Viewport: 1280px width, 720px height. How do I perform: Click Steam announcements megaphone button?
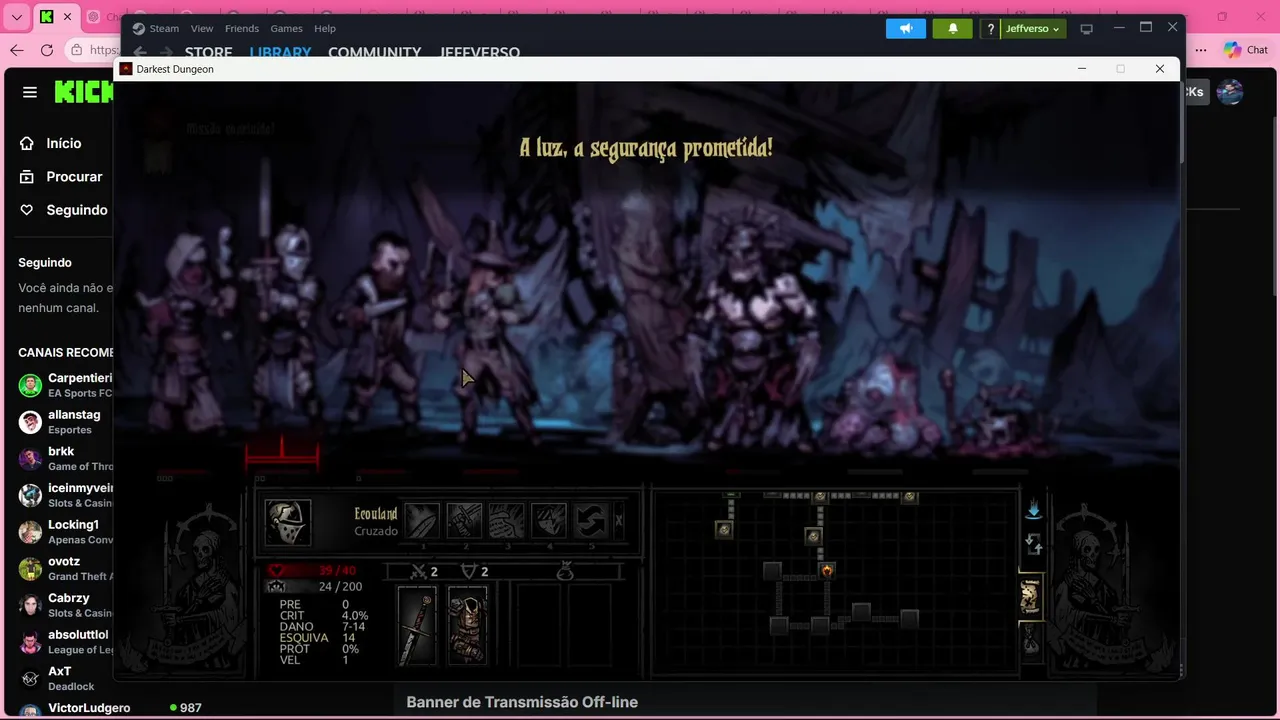click(x=906, y=28)
